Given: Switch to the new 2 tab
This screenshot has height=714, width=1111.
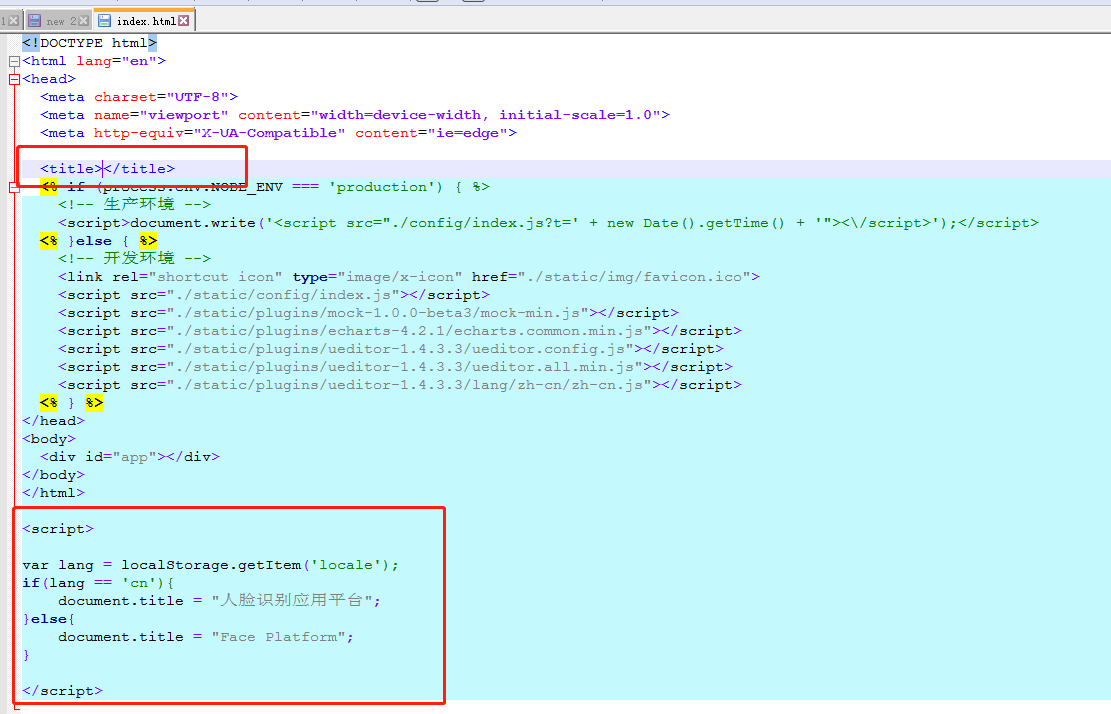Looking at the screenshot, I should tap(60, 21).
